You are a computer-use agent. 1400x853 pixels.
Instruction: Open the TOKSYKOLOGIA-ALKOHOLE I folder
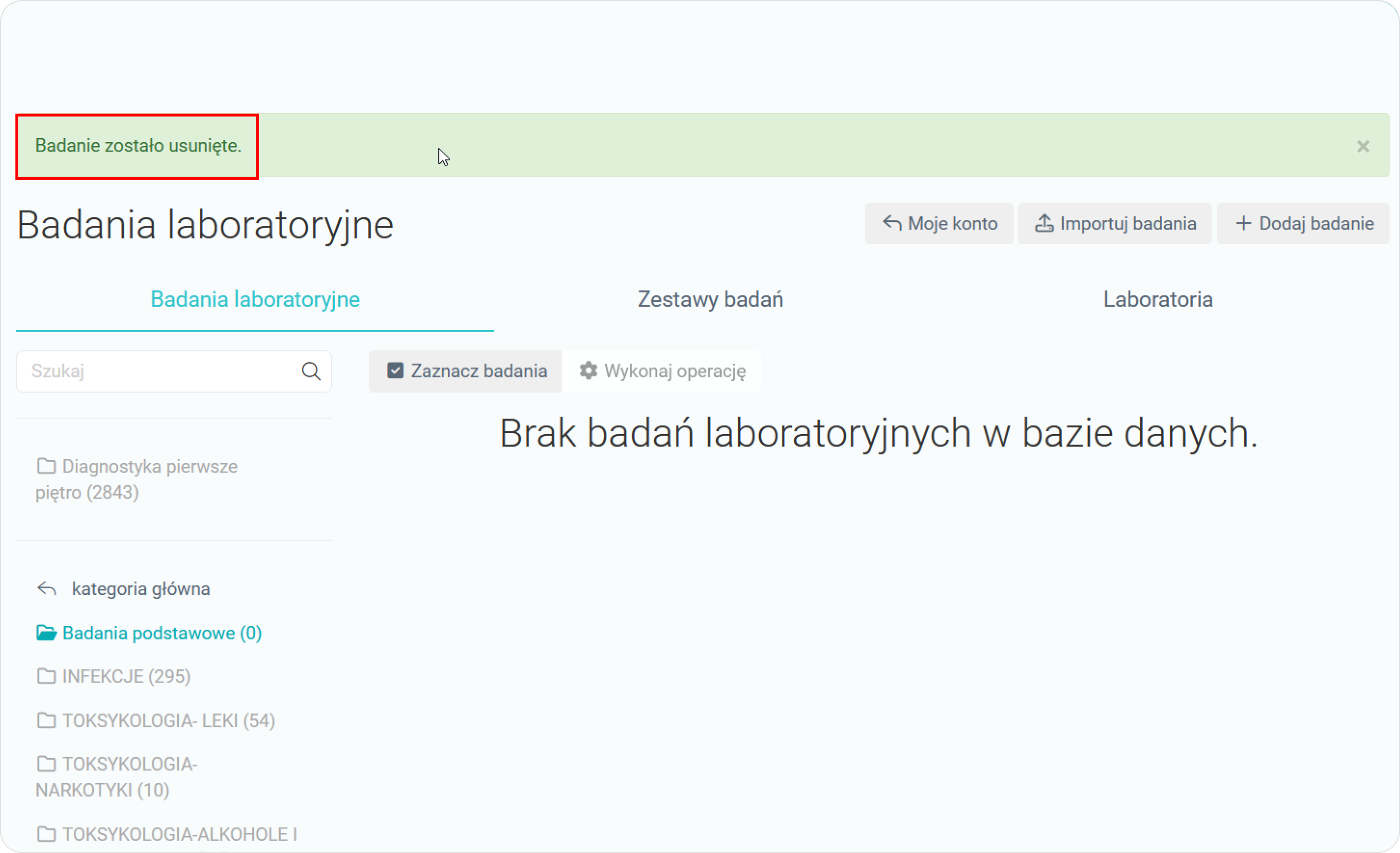pyautogui.click(x=167, y=834)
